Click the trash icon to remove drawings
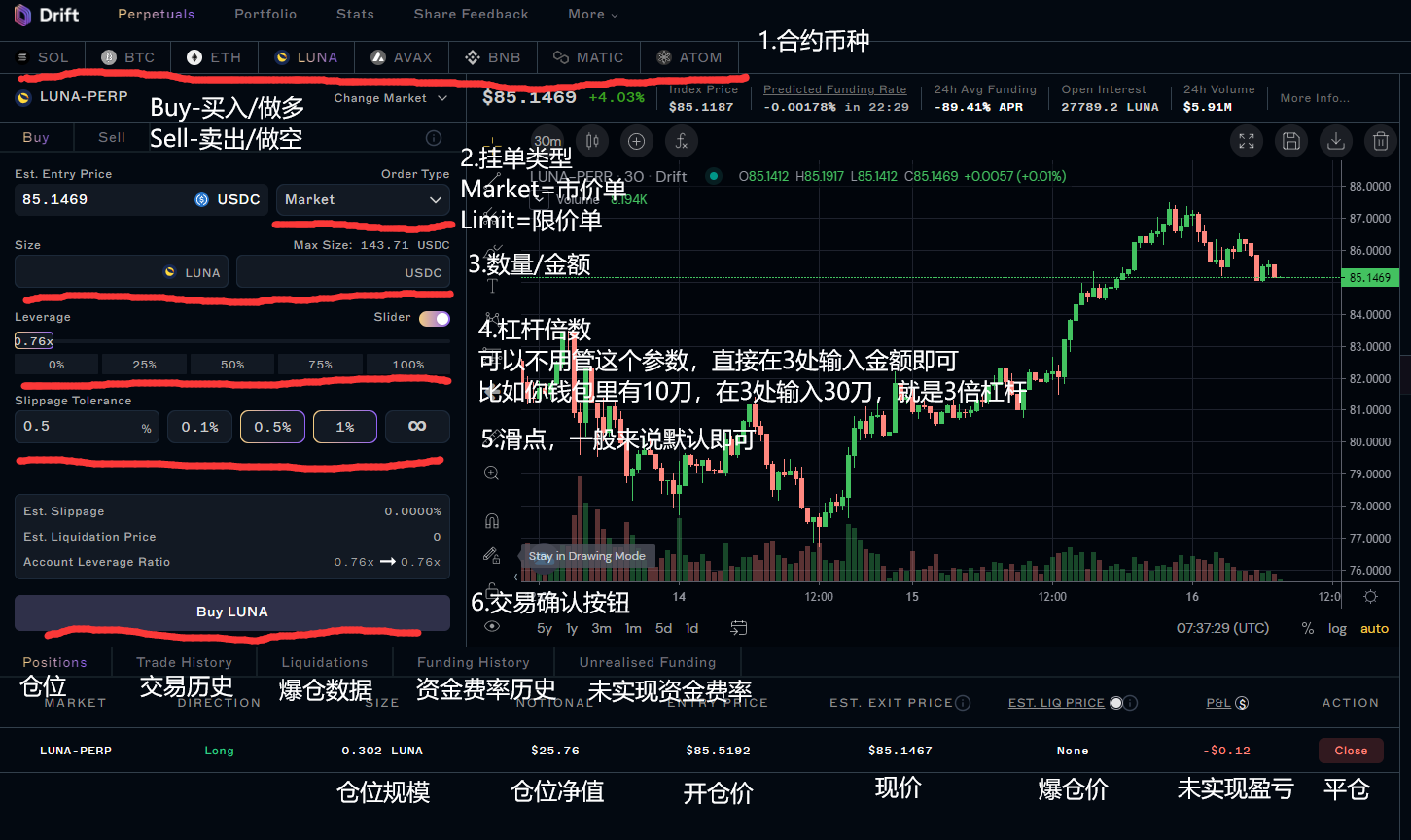Image resolution: width=1411 pixels, height=840 pixels. (1380, 141)
